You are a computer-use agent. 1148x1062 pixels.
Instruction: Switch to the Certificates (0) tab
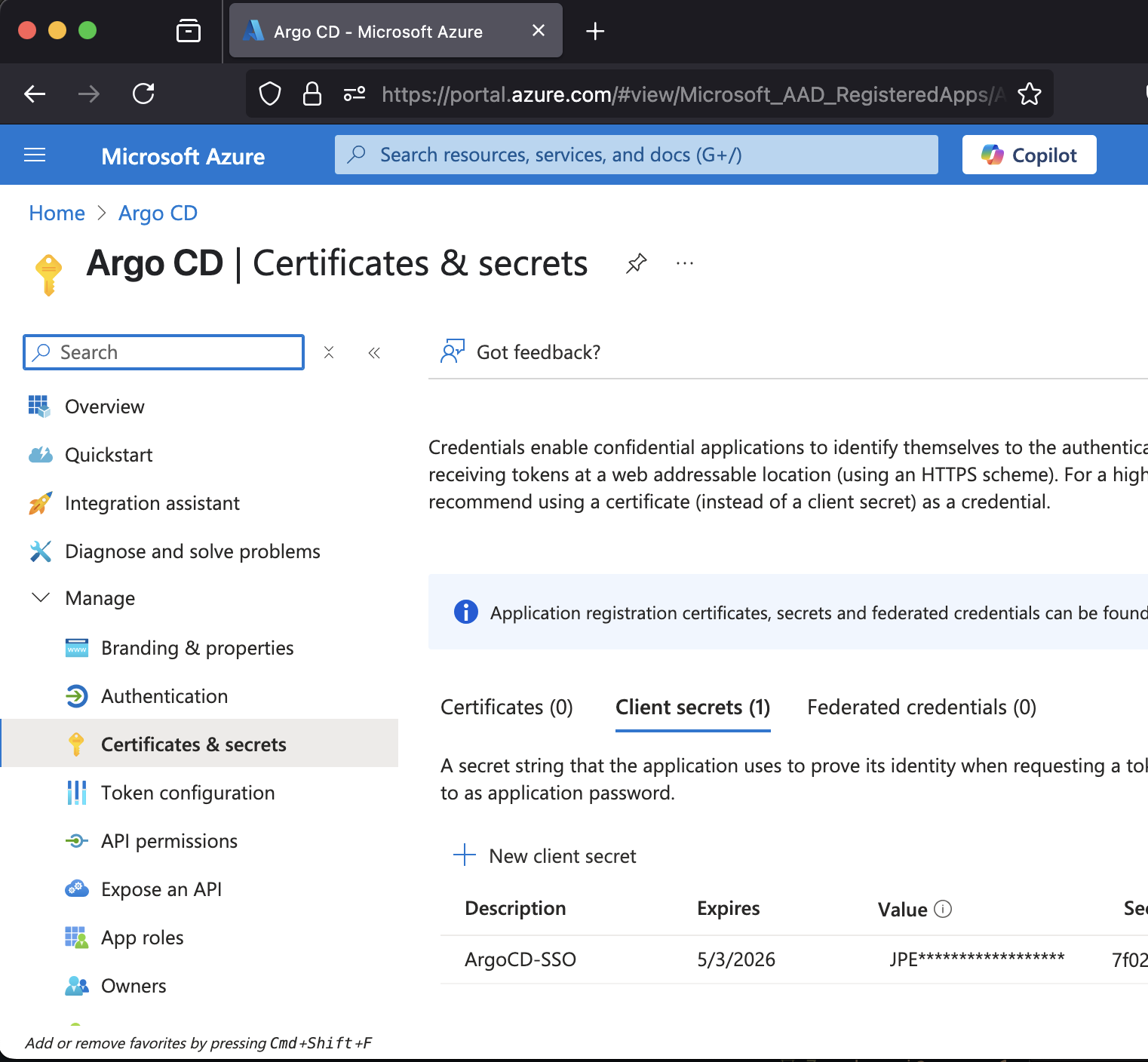[506, 707]
